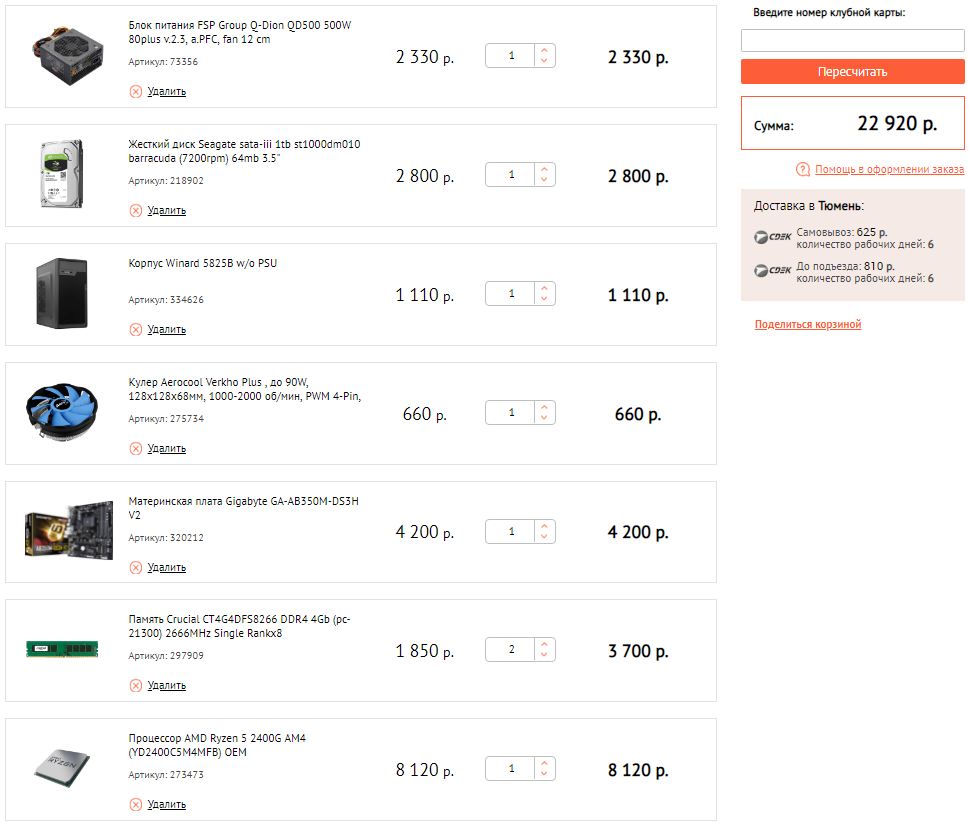Viewport: 969px width, 825px height.
Task: Increase quantity of AMD Ryzen processor
Action: pos(544,763)
